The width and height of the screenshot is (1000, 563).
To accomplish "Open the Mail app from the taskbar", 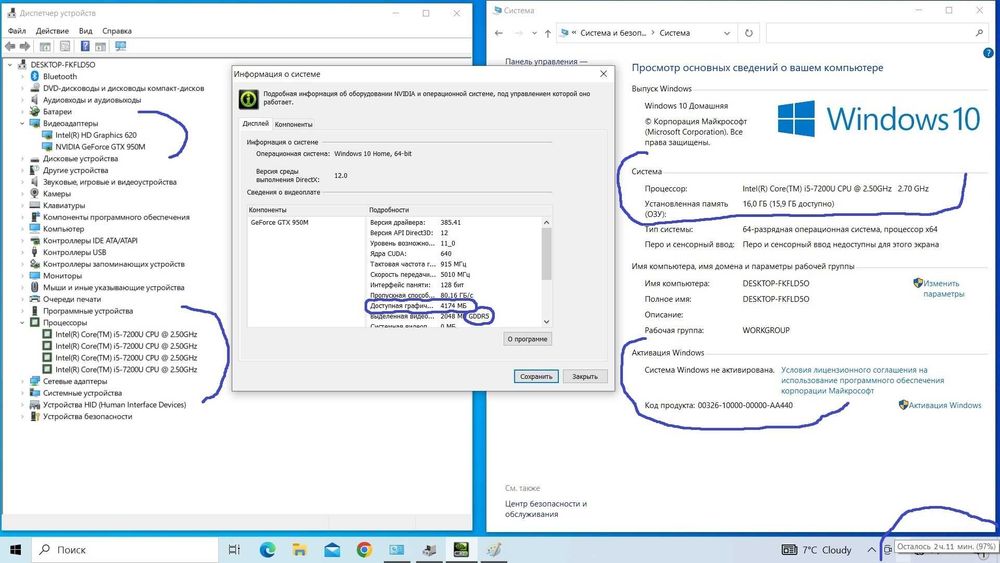I will click(332, 550).
